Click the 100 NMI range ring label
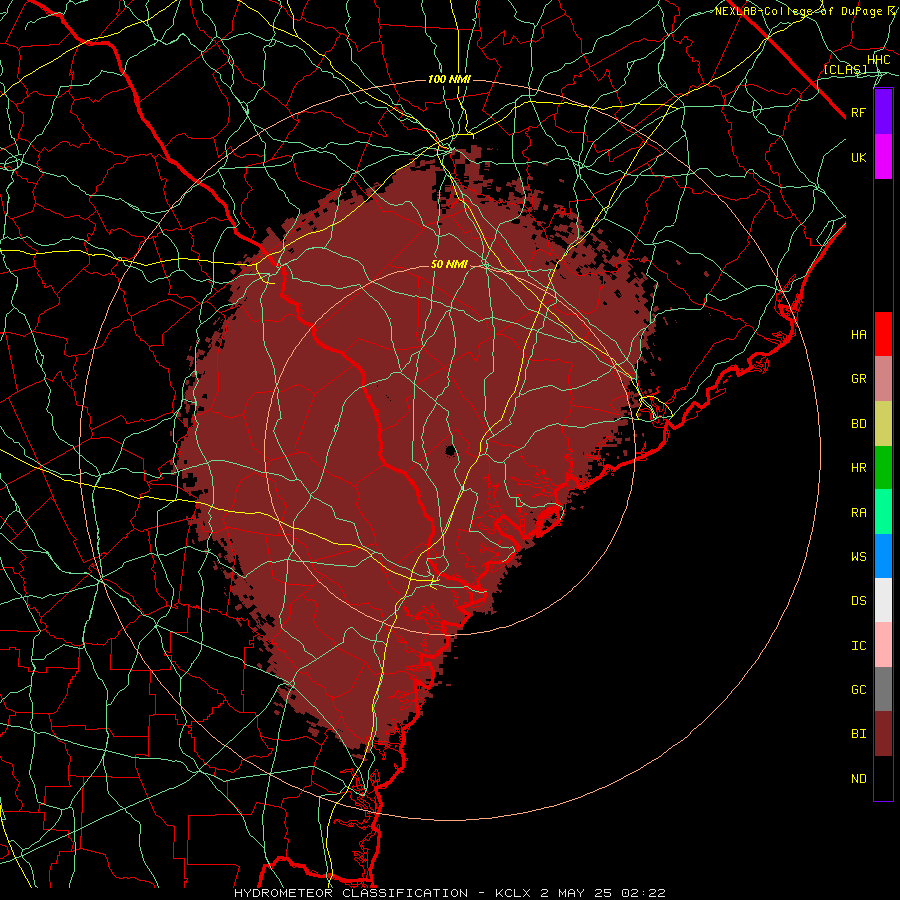This screenshot has height=900, width=900. [449, 79]
